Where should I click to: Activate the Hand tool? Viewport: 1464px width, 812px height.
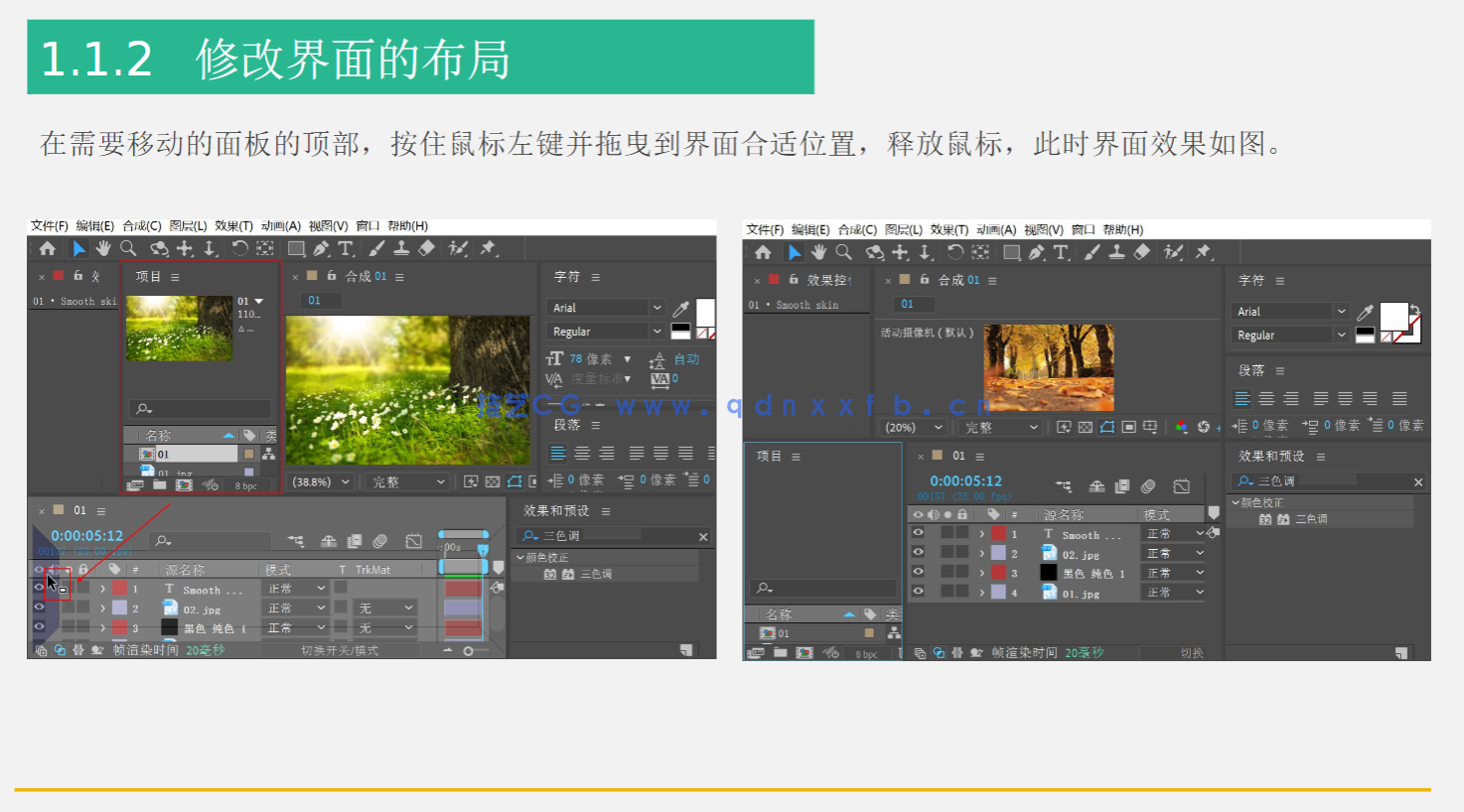coord(103,248)
